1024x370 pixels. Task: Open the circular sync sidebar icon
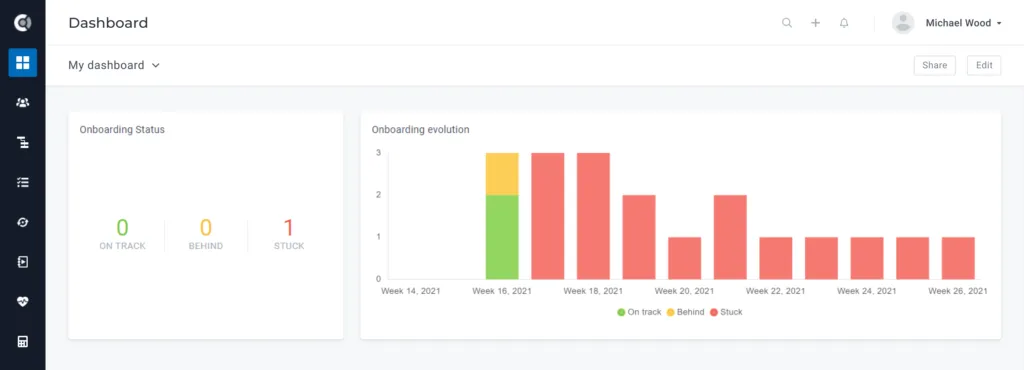pyautogui.click(x=23, y=222)
